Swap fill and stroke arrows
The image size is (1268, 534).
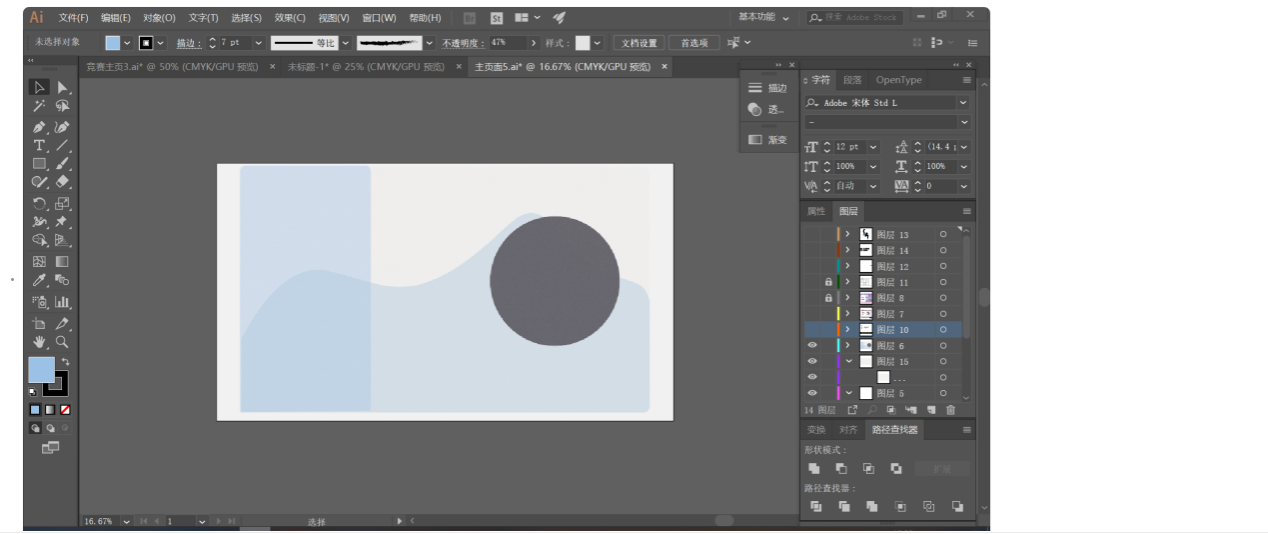point(65,362)
